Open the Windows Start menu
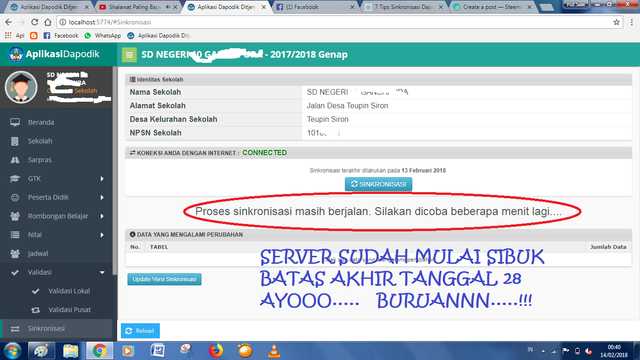 pyautogui.click(x=13, y=351)
